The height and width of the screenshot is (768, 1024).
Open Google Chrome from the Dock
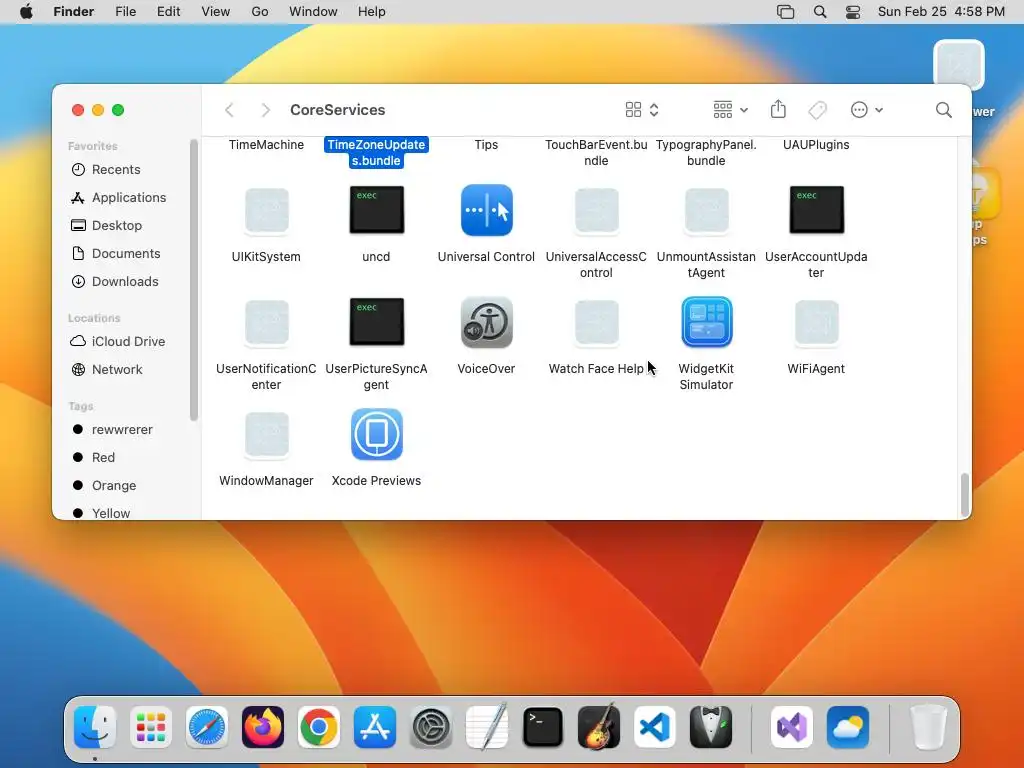319,727
